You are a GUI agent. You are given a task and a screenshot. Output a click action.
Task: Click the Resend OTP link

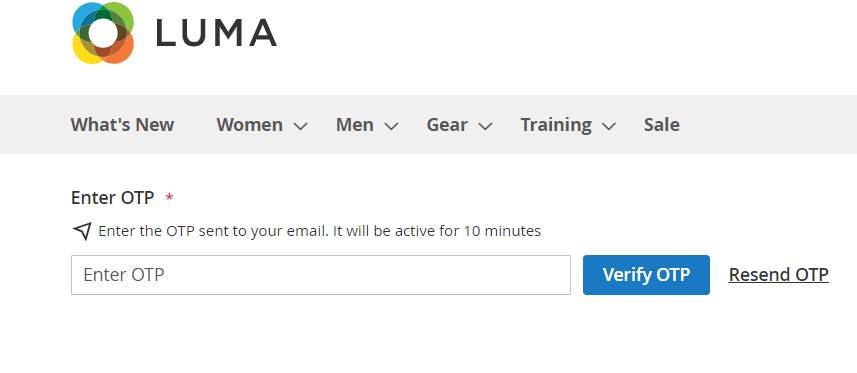pyautogui.click(x=778, y=275)
